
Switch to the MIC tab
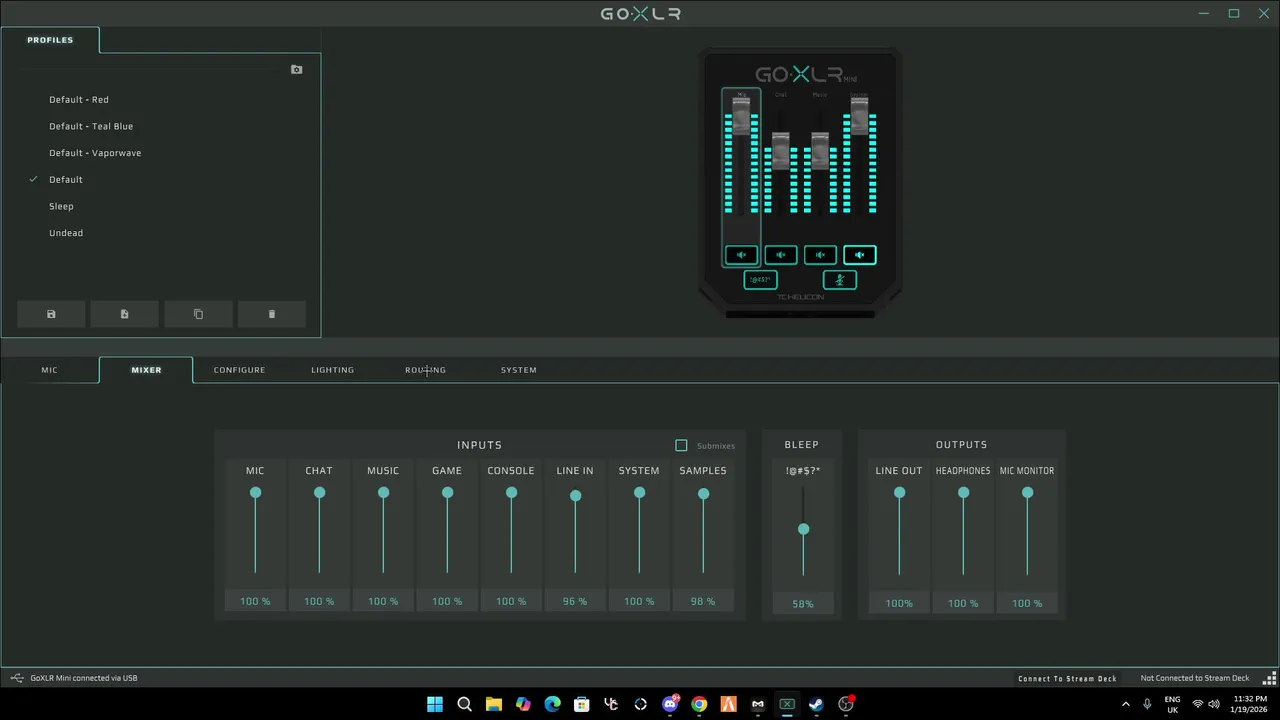(49, 370)
